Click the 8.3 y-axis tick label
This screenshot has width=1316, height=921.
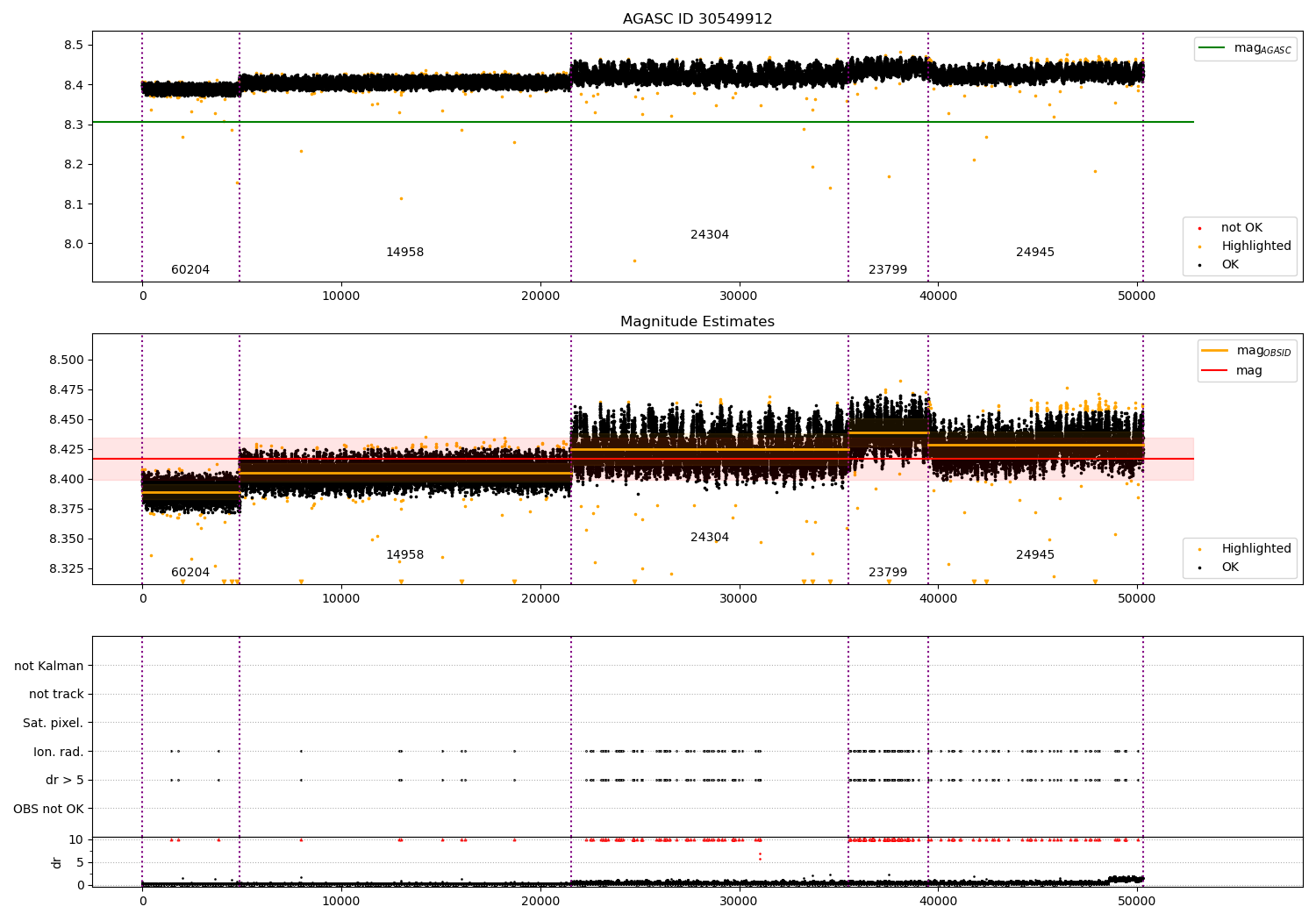point(73,125)
